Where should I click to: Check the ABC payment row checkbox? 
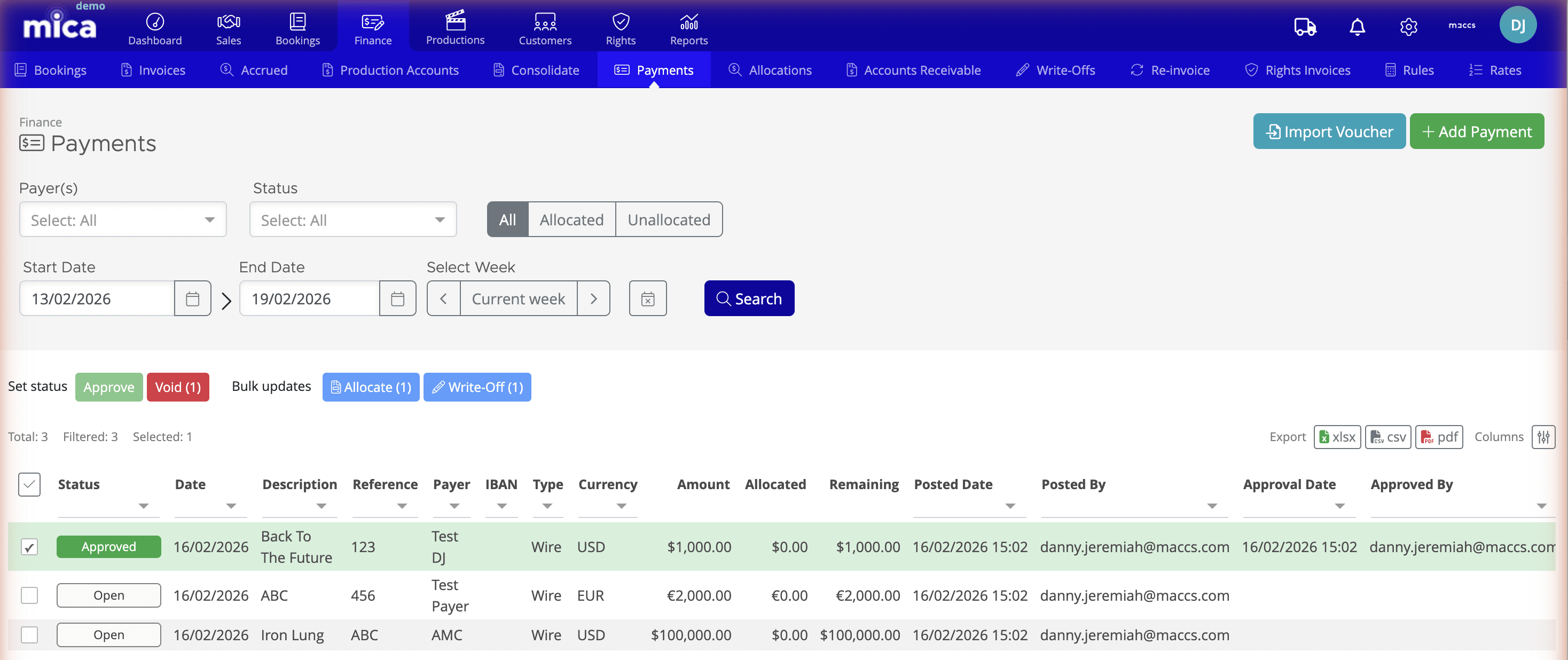pyautogui.click(x=29, y=595)
